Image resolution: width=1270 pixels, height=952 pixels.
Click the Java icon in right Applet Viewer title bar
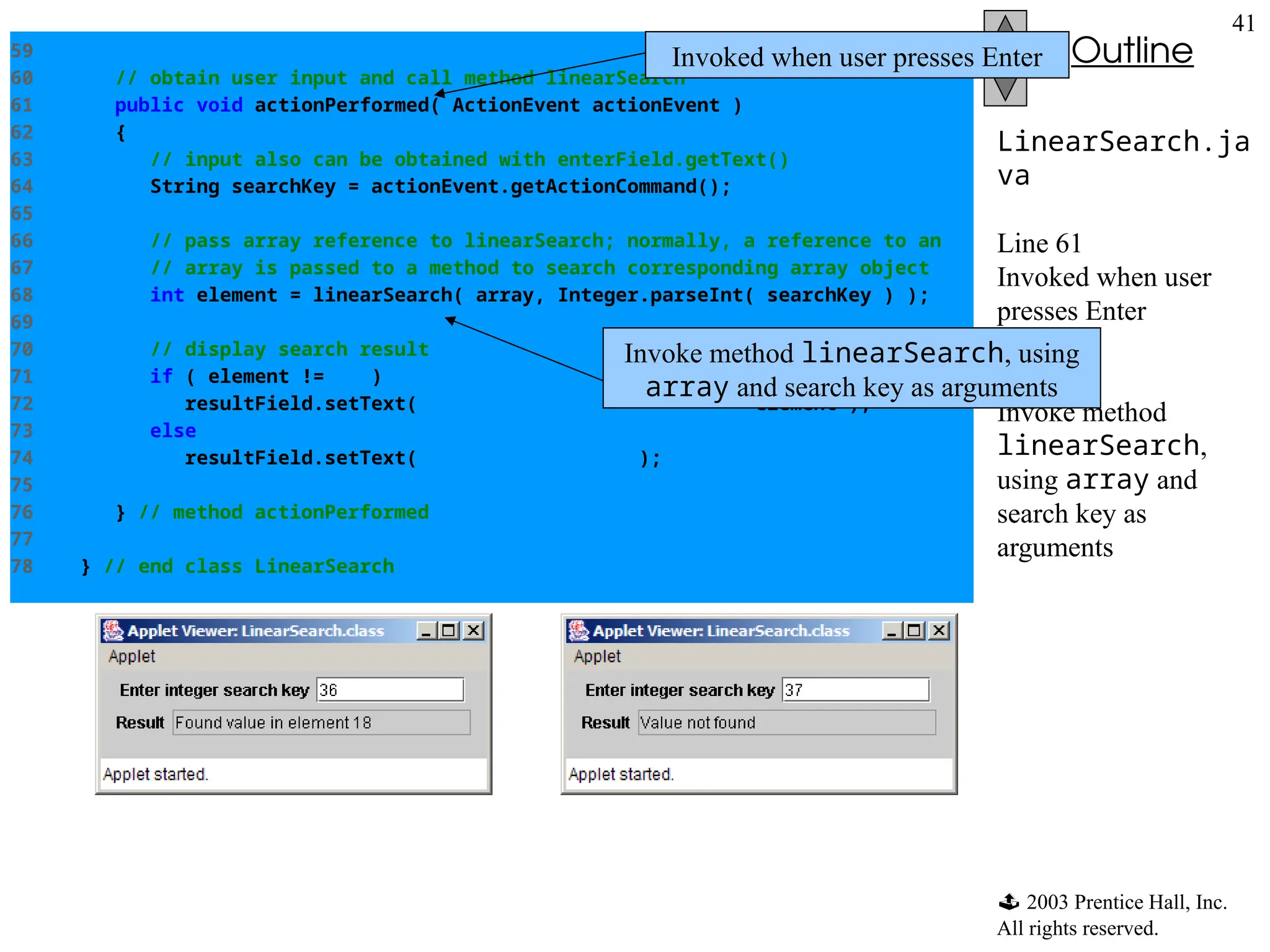click(x=579, y=631)
